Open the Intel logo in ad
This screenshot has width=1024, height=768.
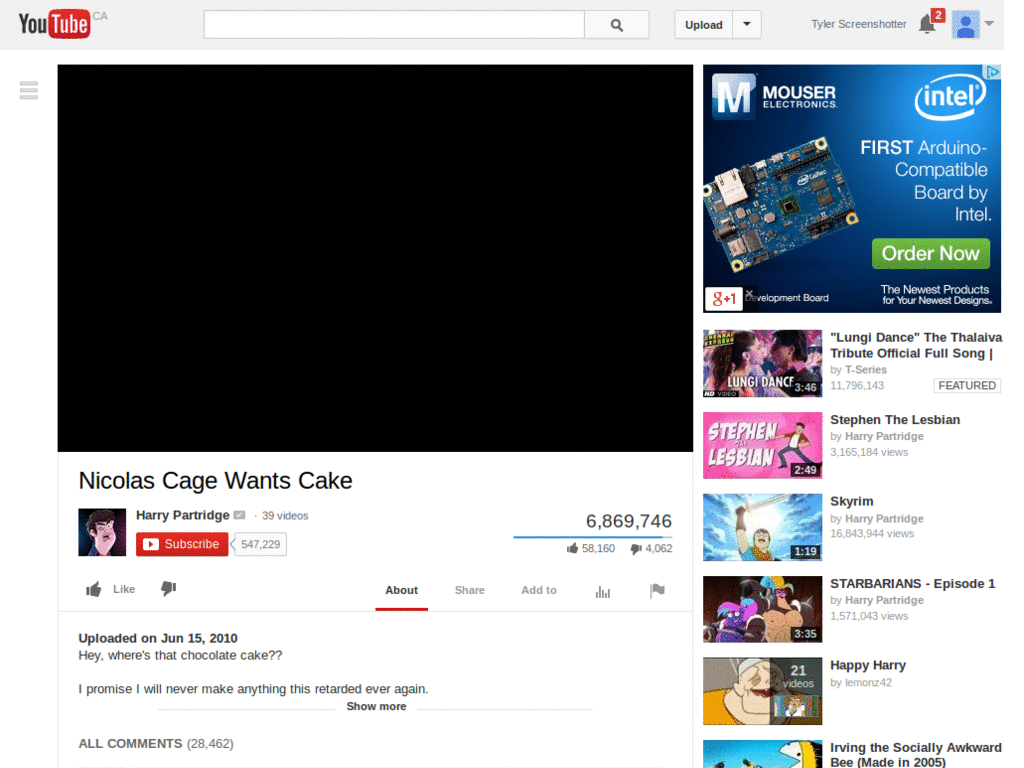950,98
